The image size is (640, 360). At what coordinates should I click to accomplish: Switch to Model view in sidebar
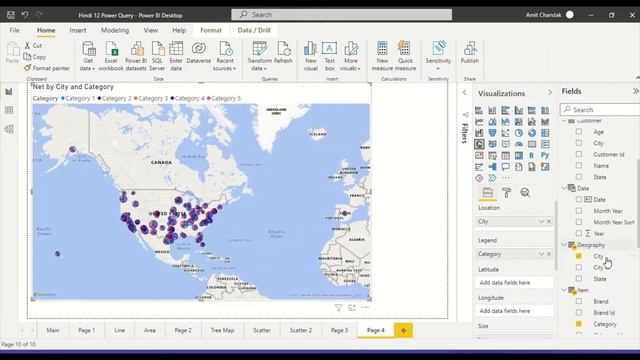[x=9, y=129]
